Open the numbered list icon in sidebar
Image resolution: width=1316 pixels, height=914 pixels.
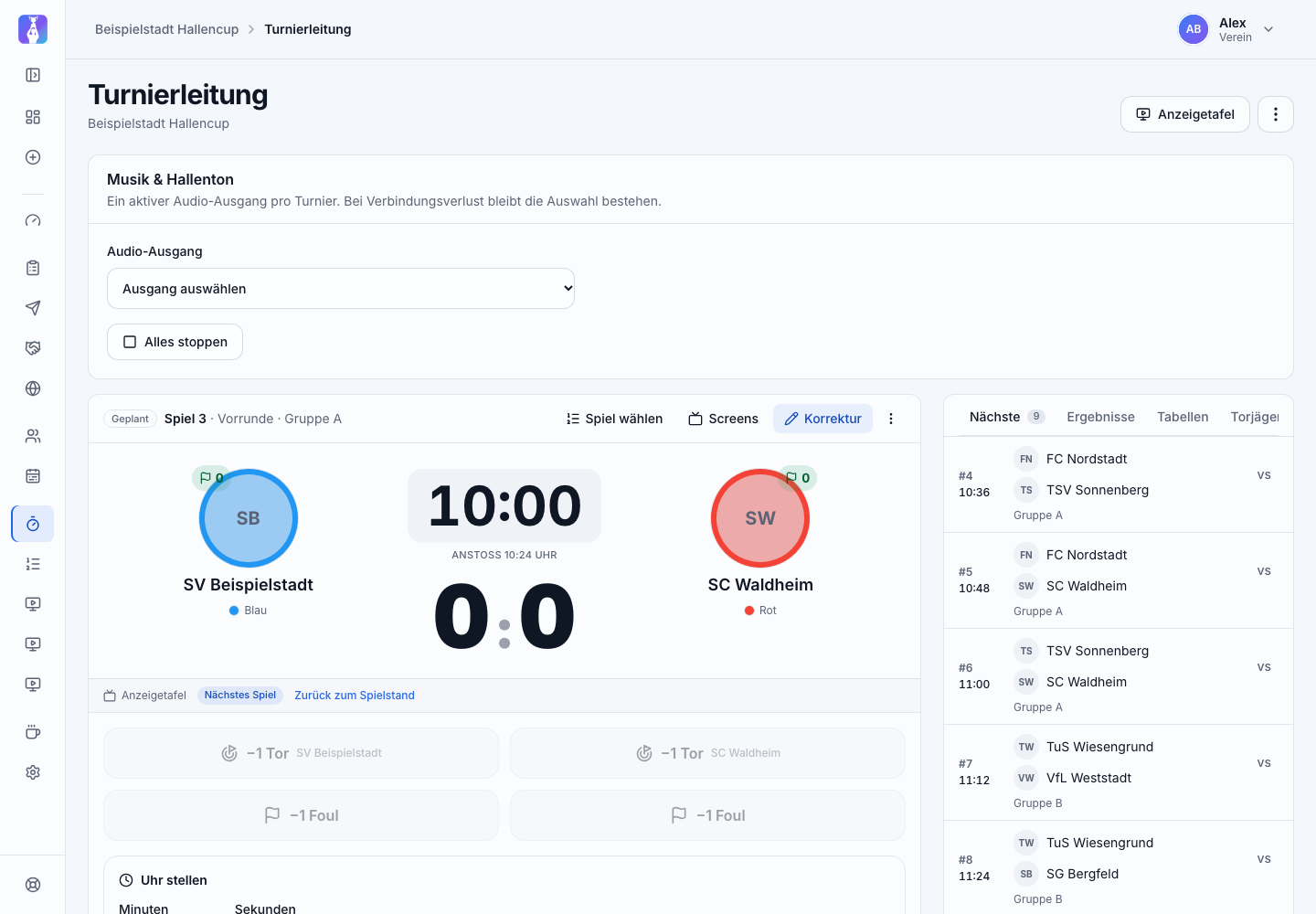pyautogui.click(x=33, y=564)
